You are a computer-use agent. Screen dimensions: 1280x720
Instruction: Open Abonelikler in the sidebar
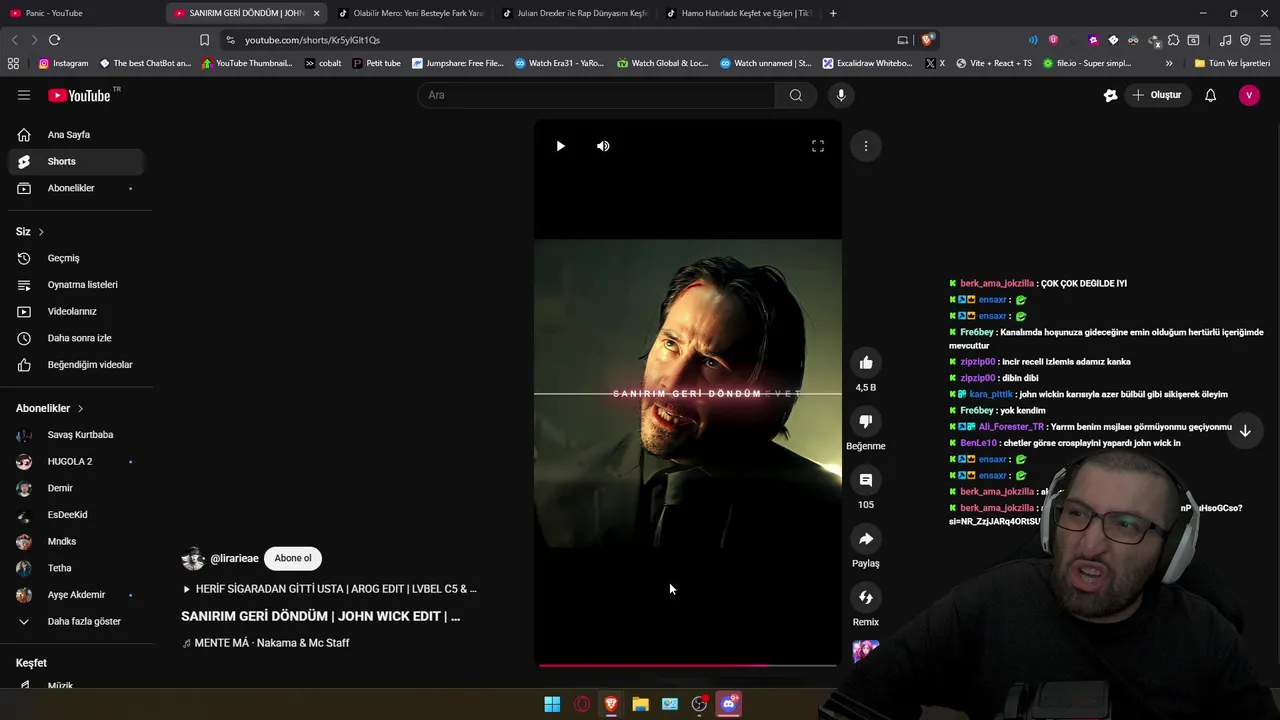[76, 188]
